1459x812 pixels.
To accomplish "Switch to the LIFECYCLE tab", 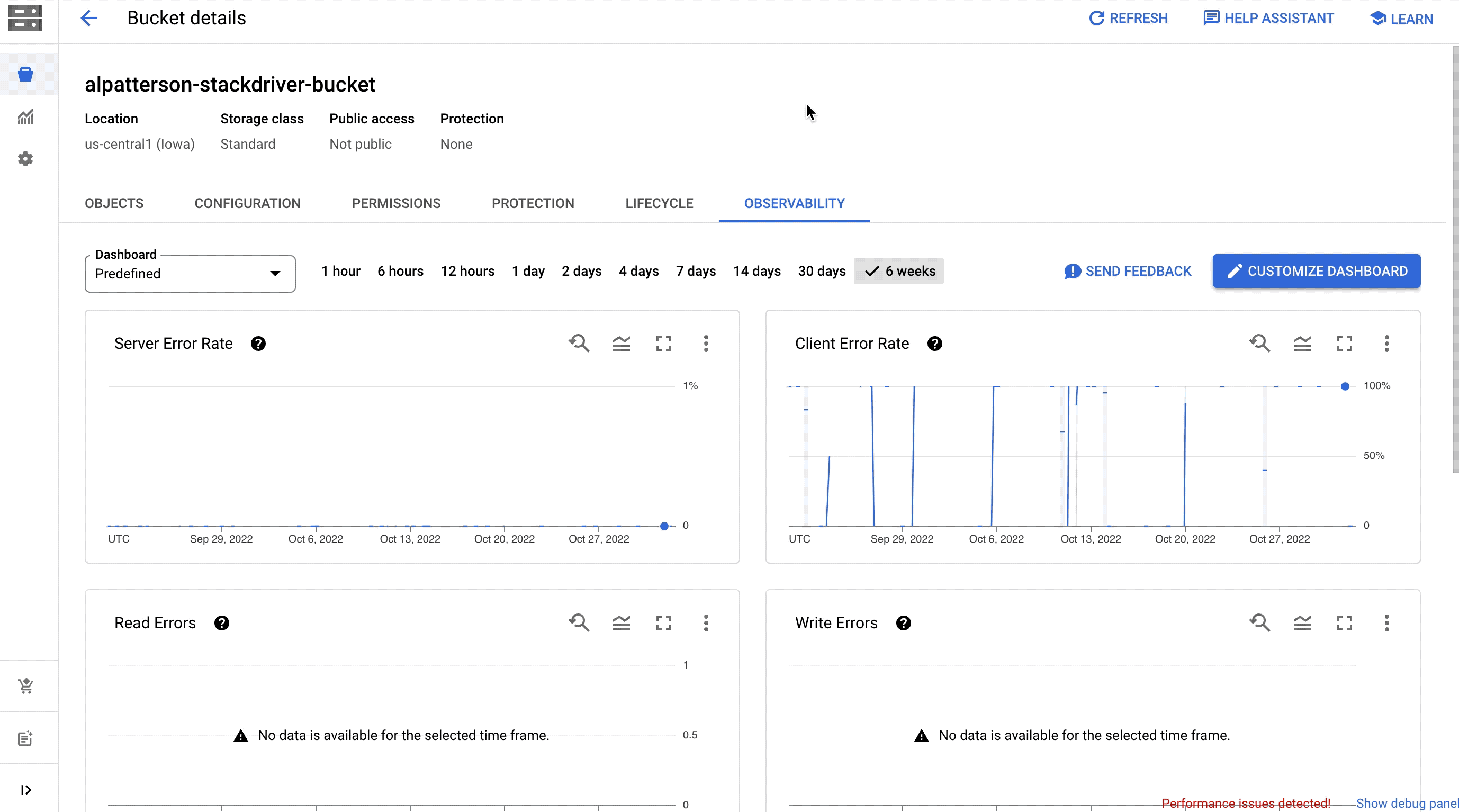I will (x=659, y=203).
